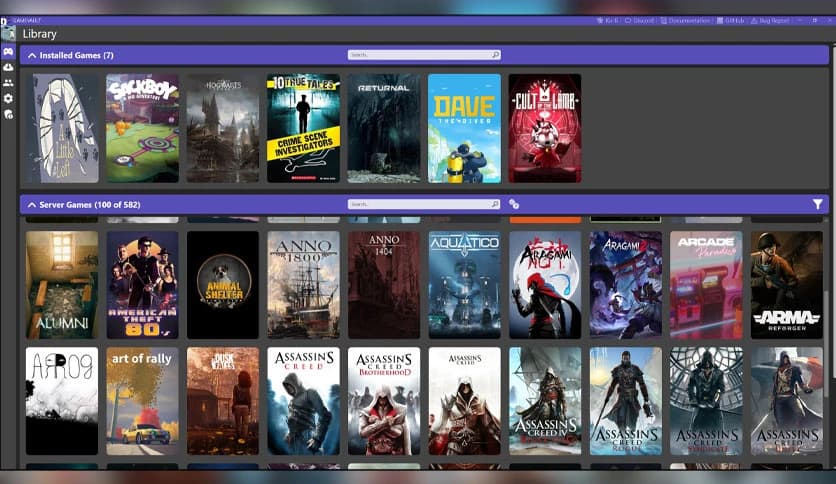The width and height of the screenshot is (836, 484).
Task: Open the Dave the Diver cover
Action: (x=464, y=128)
